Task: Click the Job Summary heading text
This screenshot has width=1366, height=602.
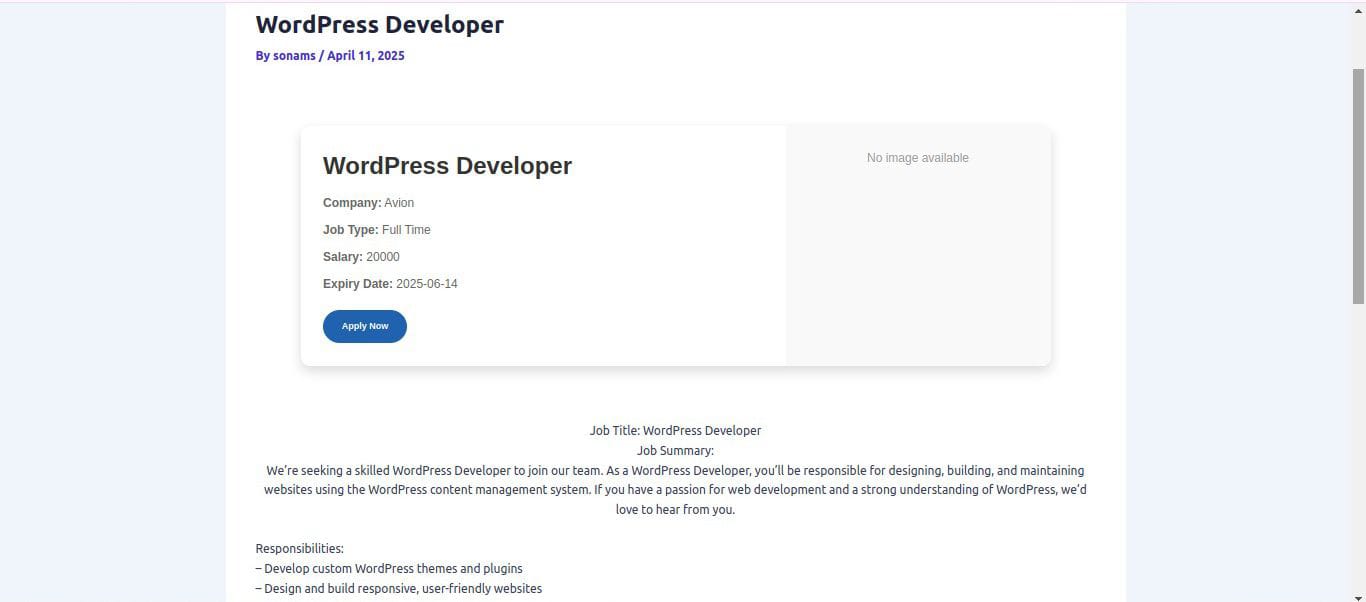Action: point(675,450)
